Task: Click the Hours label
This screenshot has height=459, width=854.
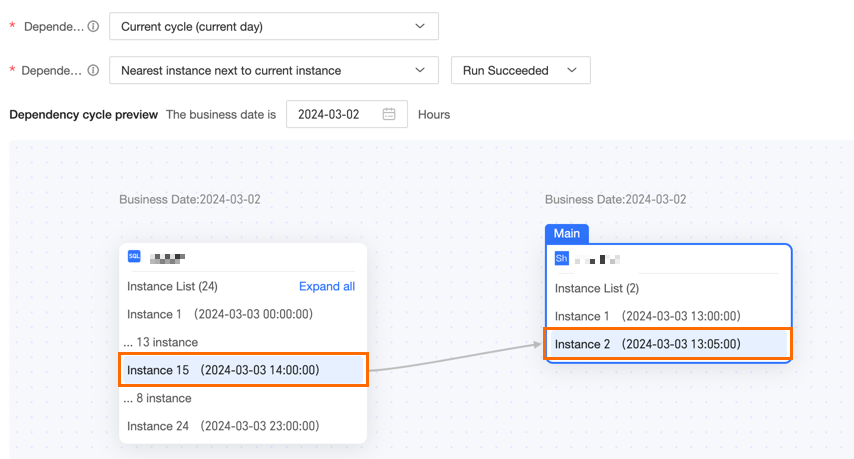Action: 434,114
